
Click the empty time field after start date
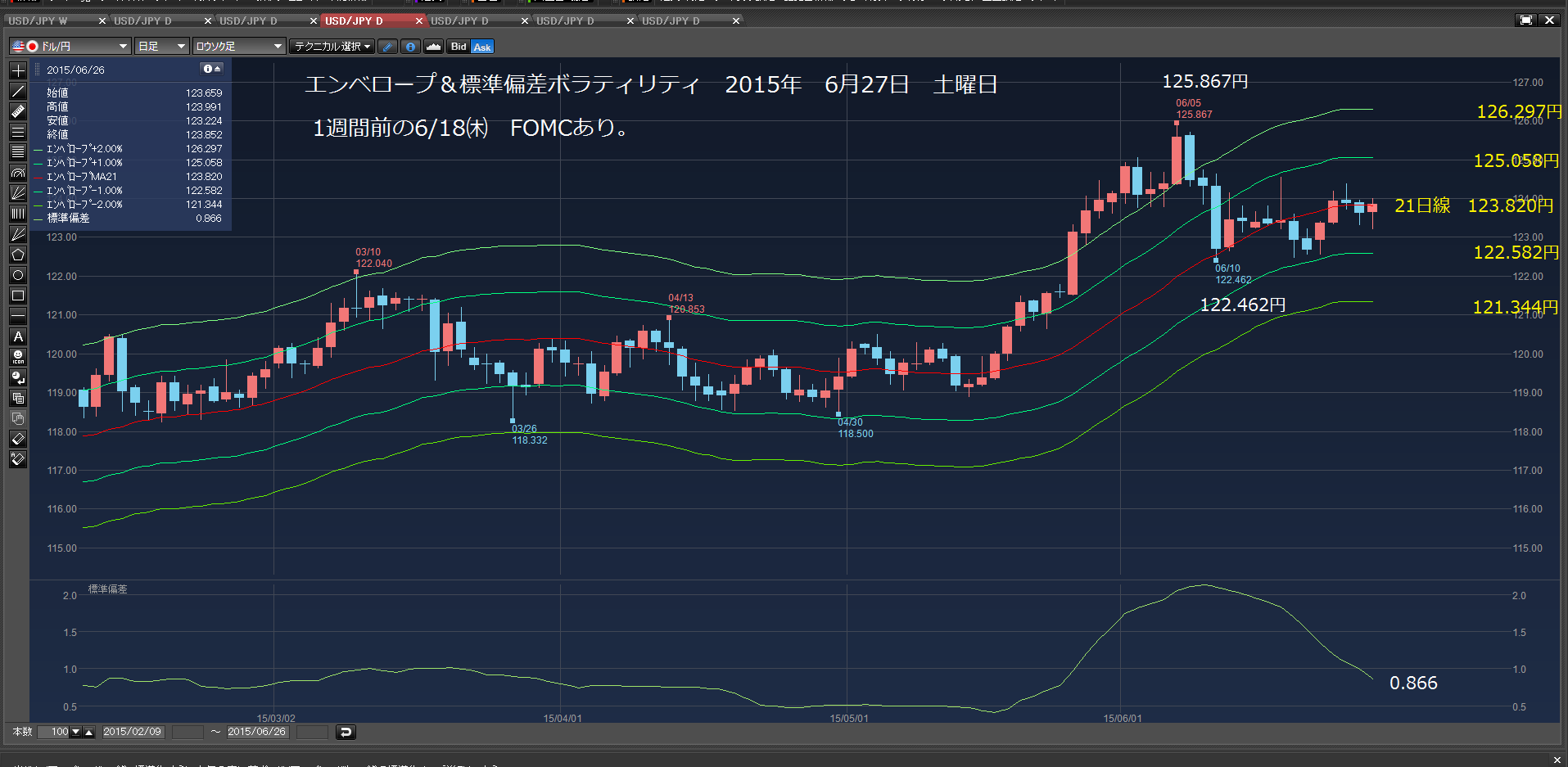tap(188, 732)
